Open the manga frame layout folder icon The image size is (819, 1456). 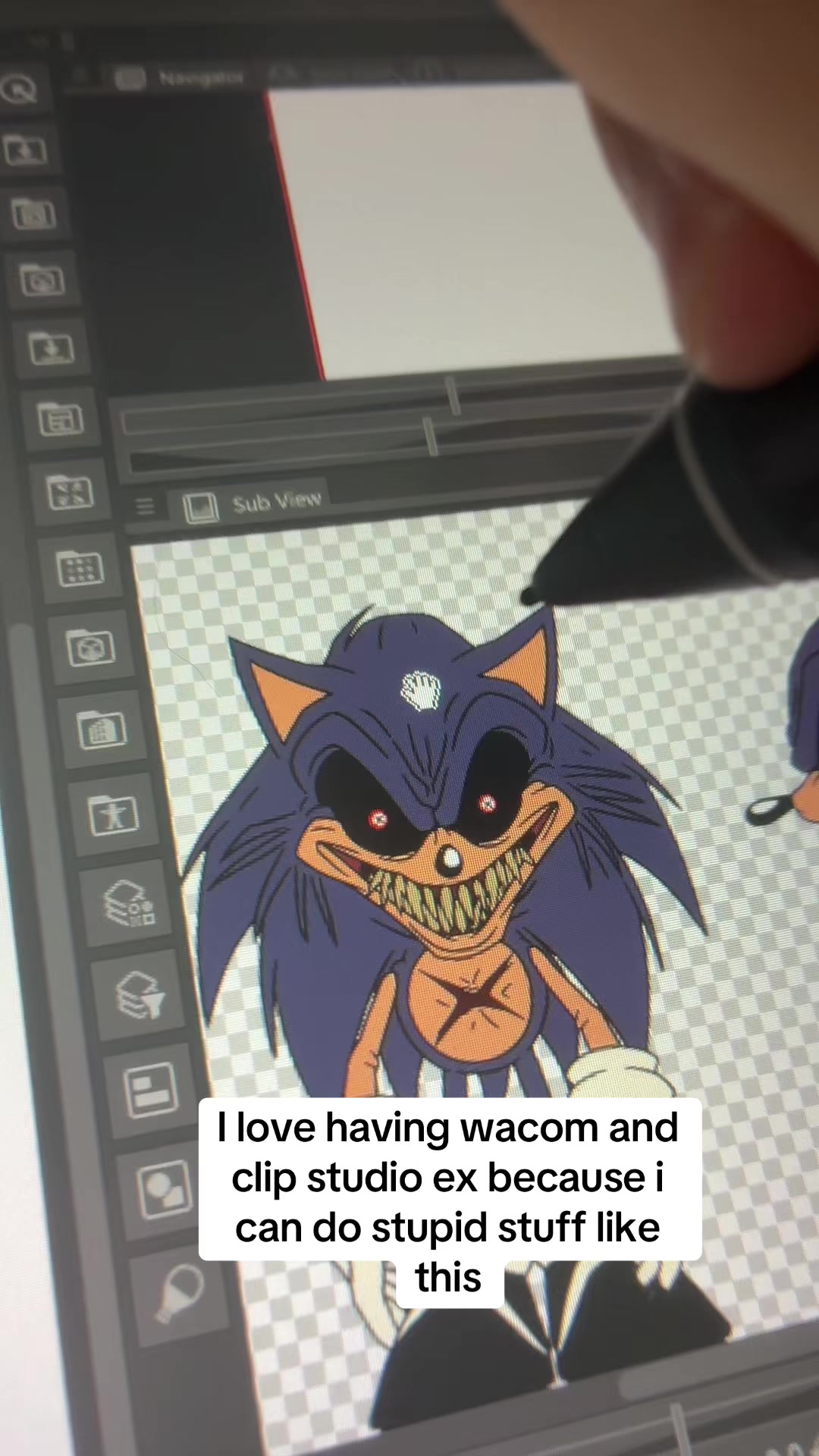point(60,419)
